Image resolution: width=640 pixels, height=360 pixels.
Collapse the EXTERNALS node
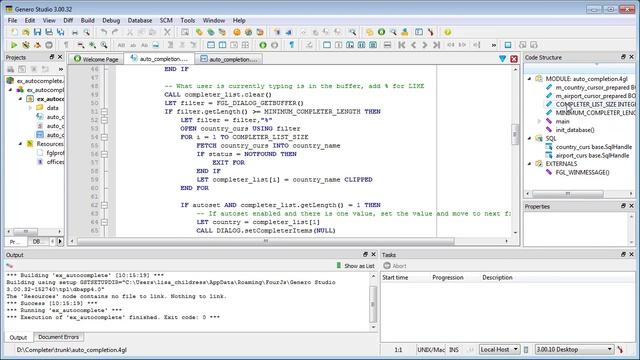[x=530, y=164]
